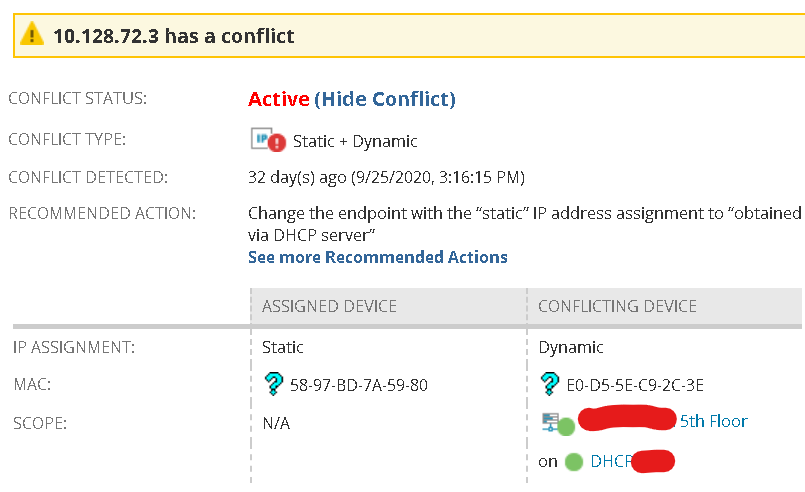Click green status dot next to DHCP

coord(574,462)
